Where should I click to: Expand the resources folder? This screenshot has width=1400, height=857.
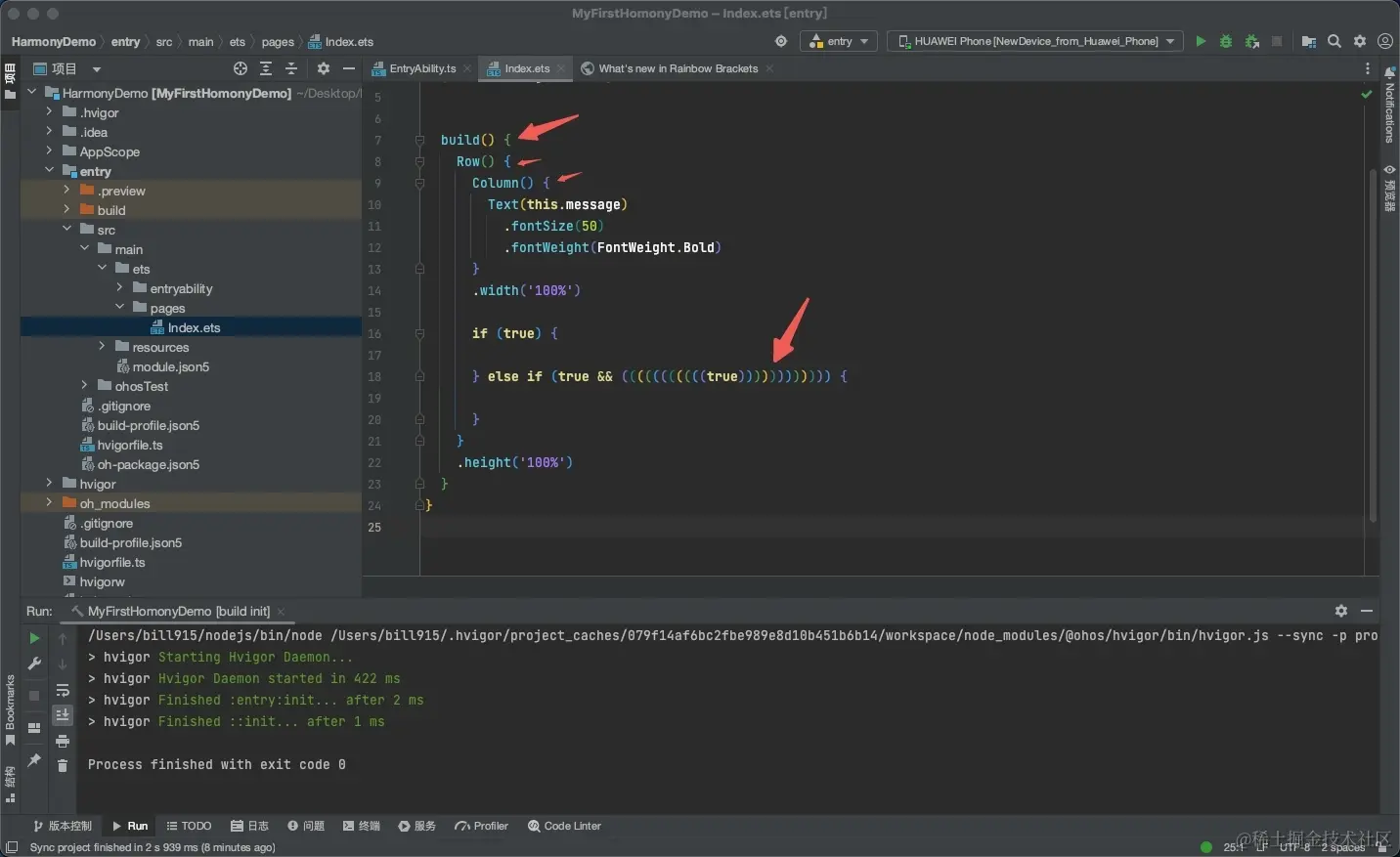(x=102, y=347)
